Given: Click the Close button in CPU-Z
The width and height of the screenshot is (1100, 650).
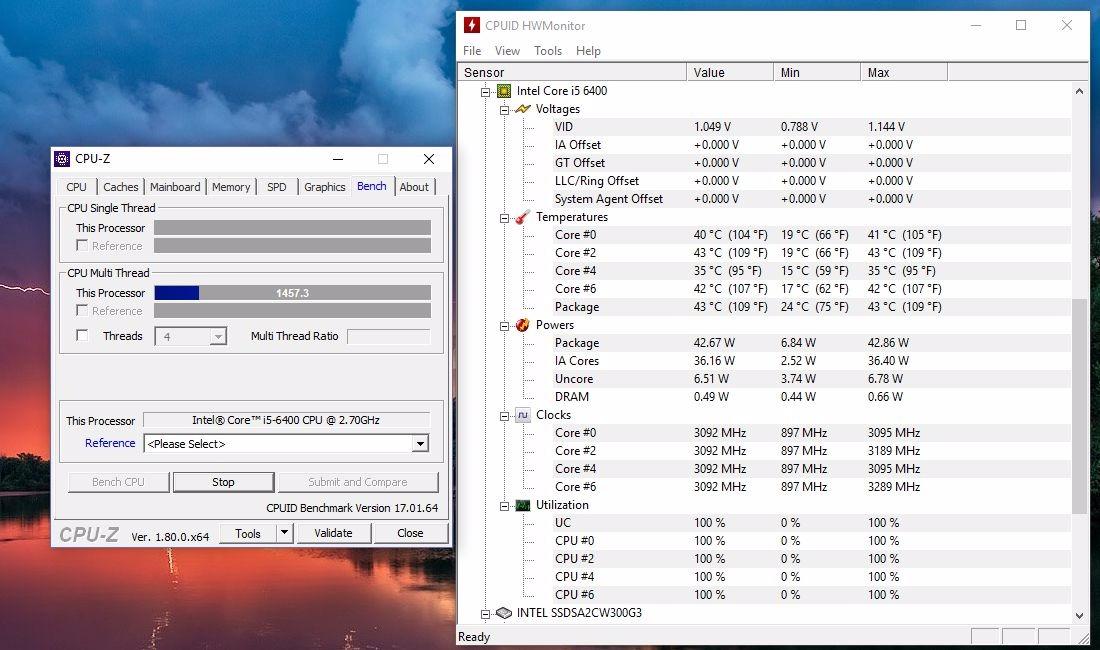Looking at the screenshot, I should coord(410,533).
